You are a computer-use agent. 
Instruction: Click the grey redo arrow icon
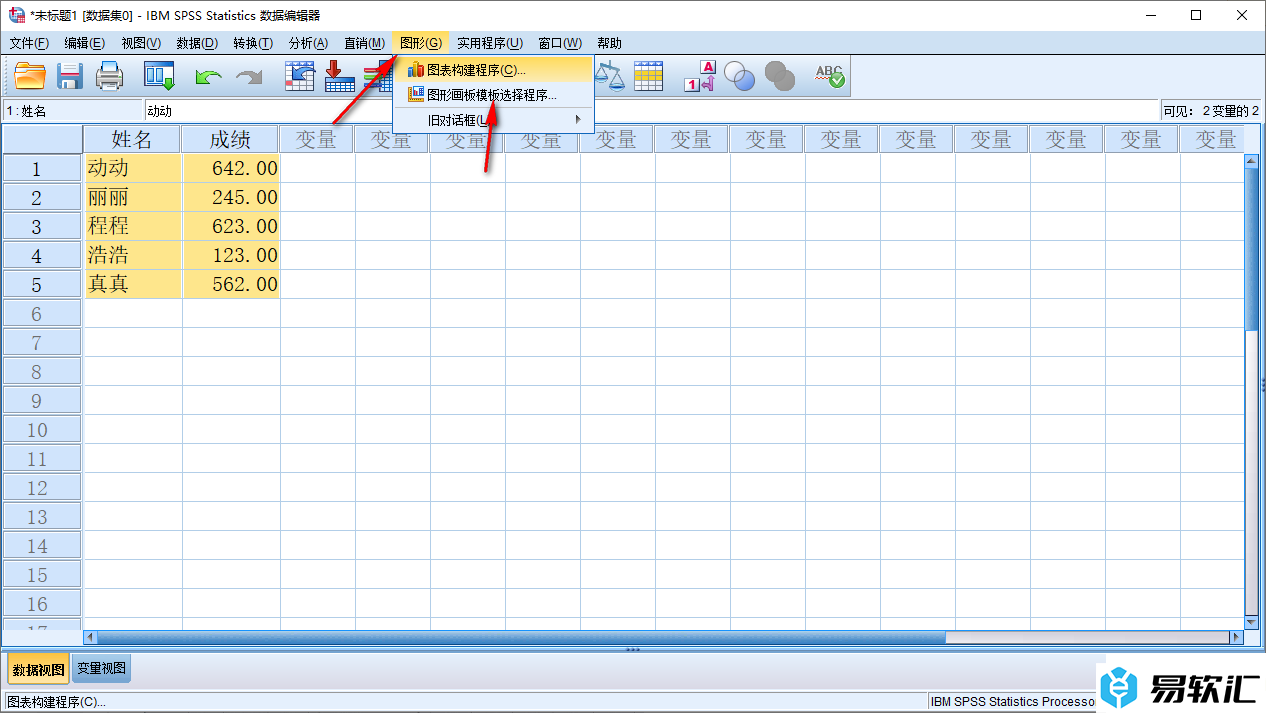coord(248,76)
